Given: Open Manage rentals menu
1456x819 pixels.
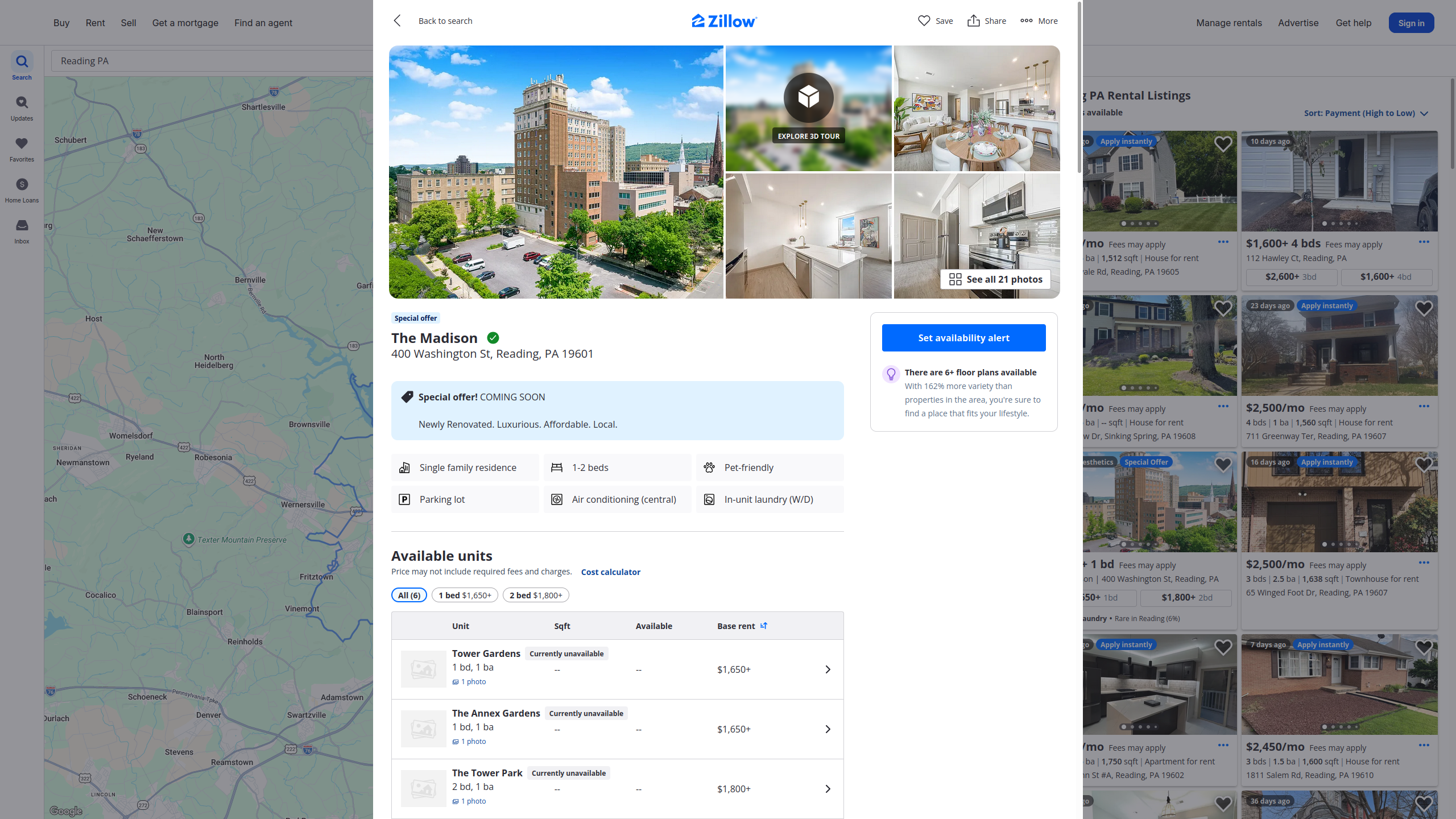Looking at the screenshot, I should click(x=1229, y=23).
